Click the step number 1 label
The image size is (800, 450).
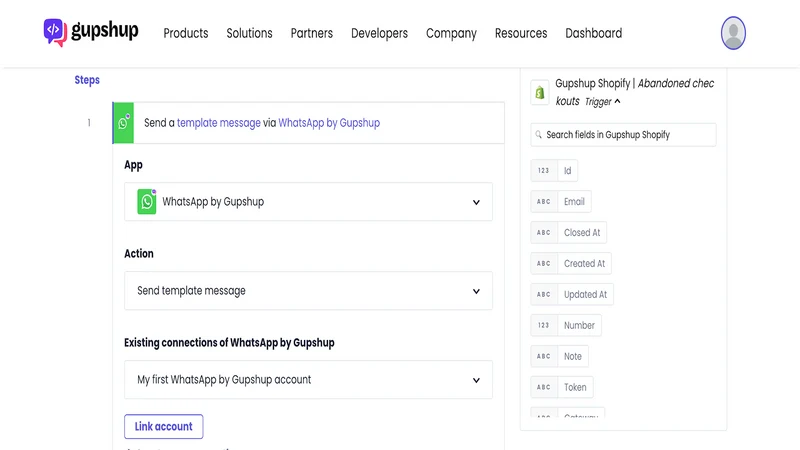(x=89, y=122)
